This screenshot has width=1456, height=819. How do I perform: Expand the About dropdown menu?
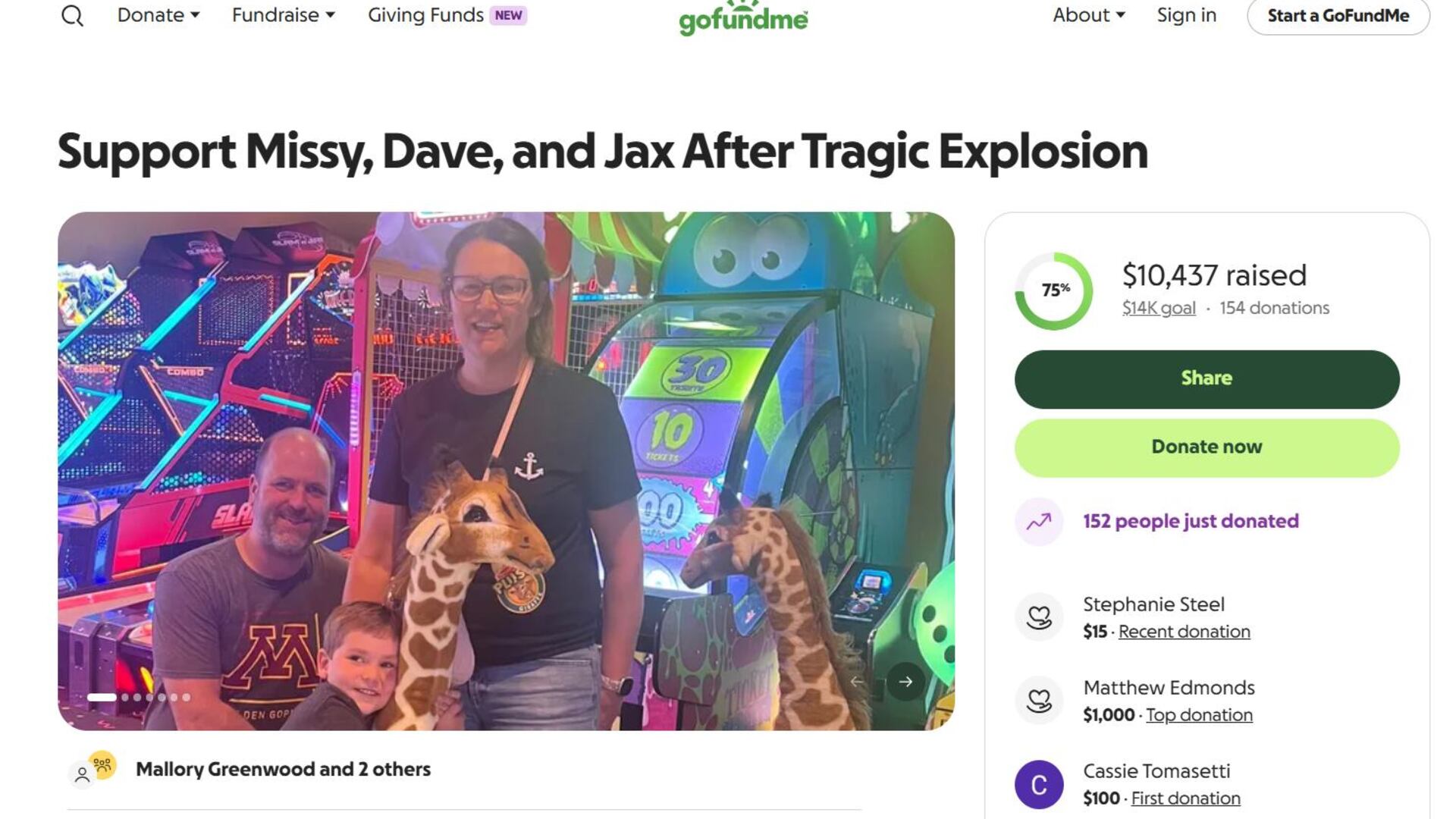1089,15
